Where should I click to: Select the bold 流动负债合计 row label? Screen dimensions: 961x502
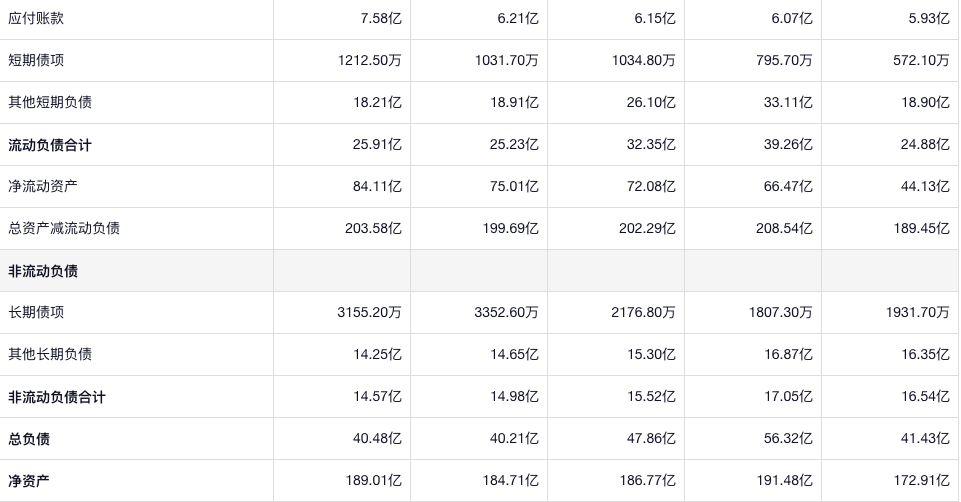50,145
